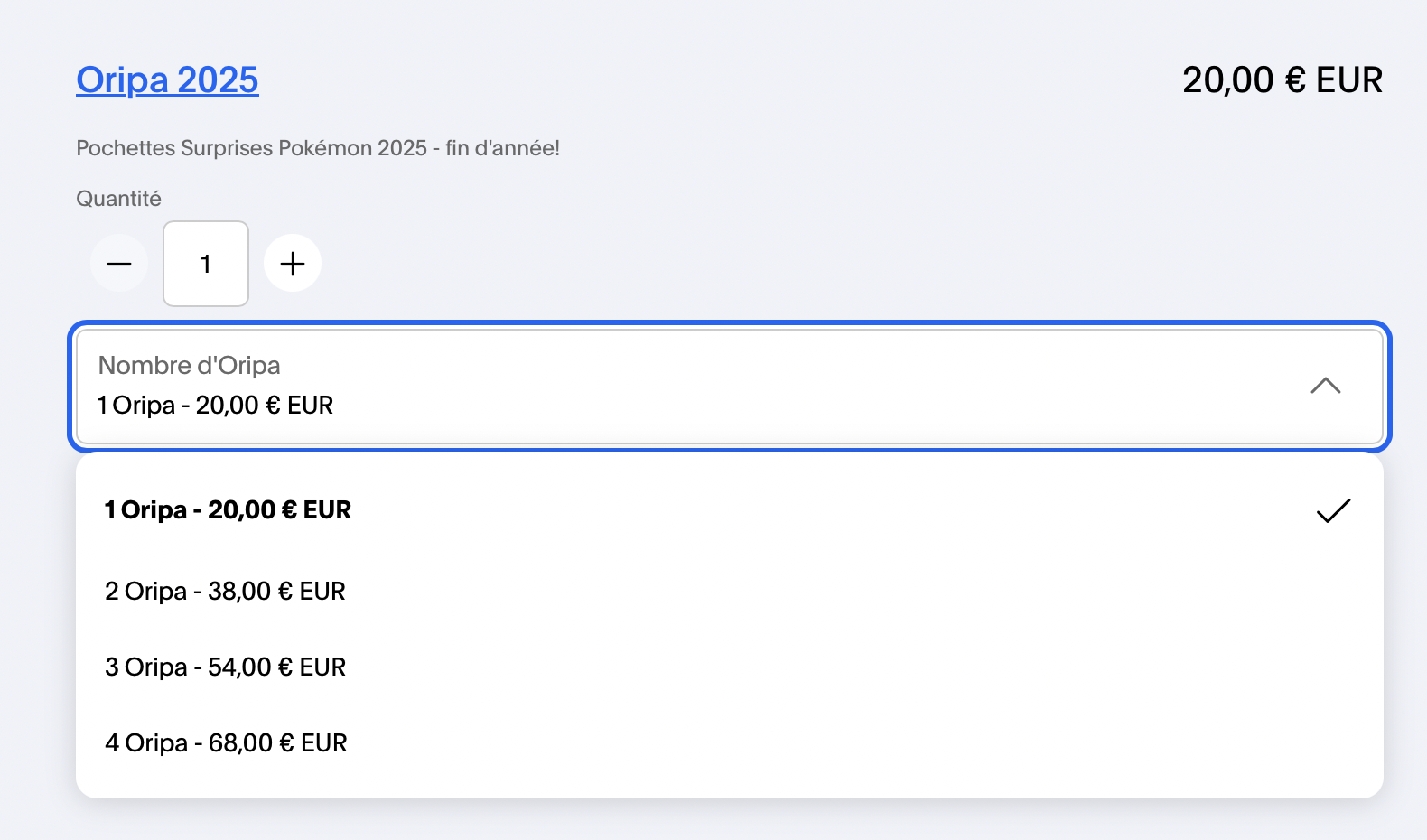Select the 4 Oripa - 68,00 € option
This screenshot has width=1427, height=840.
(x=226, y=743)
